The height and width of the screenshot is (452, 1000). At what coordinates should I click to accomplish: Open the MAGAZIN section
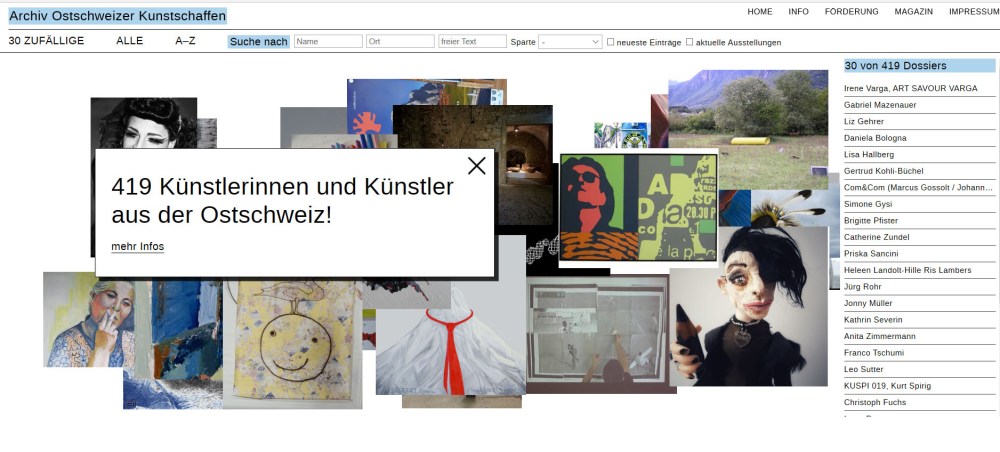pos(913,11)
